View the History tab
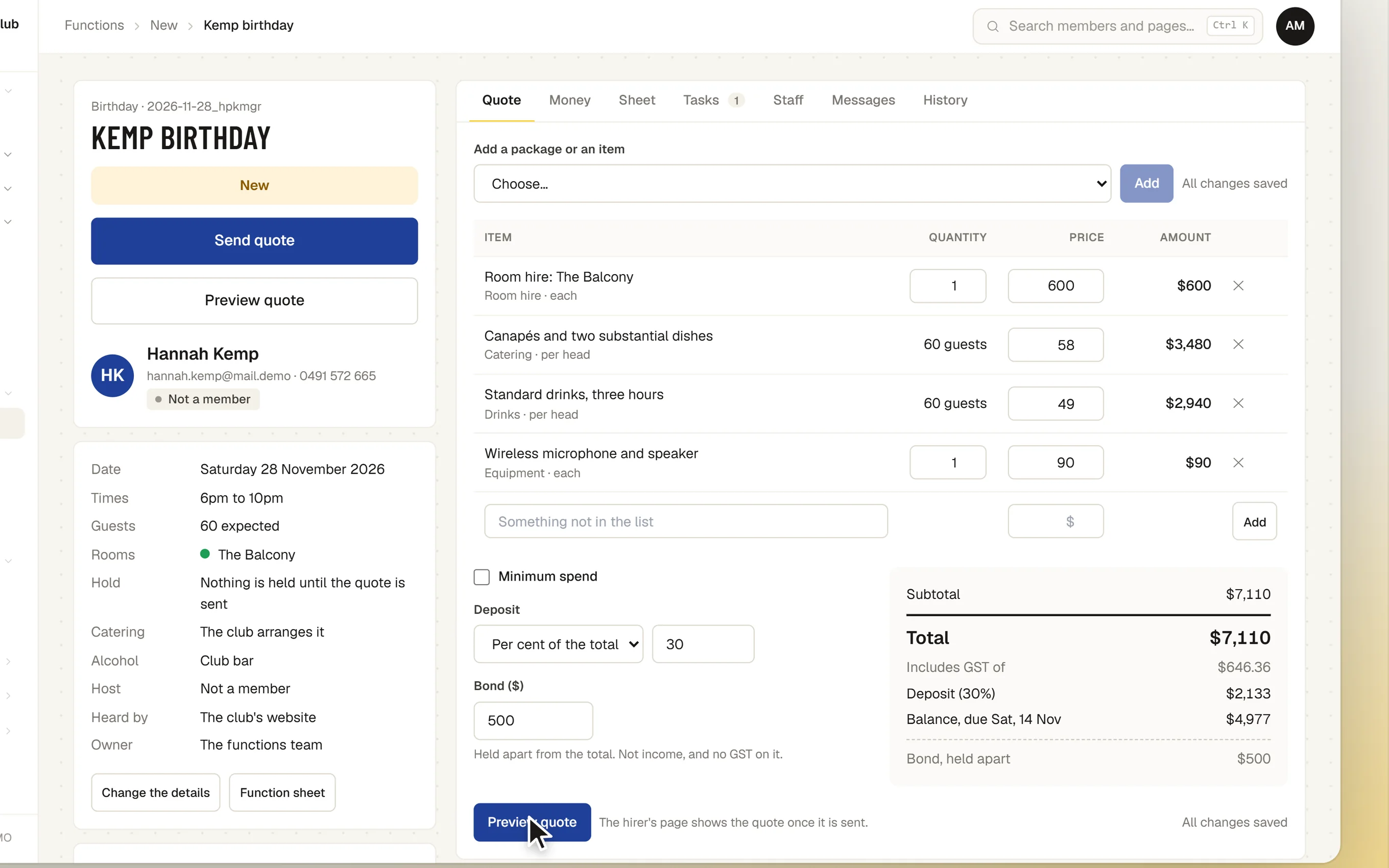The image size is (1389, 868). (x=945, y=101)
